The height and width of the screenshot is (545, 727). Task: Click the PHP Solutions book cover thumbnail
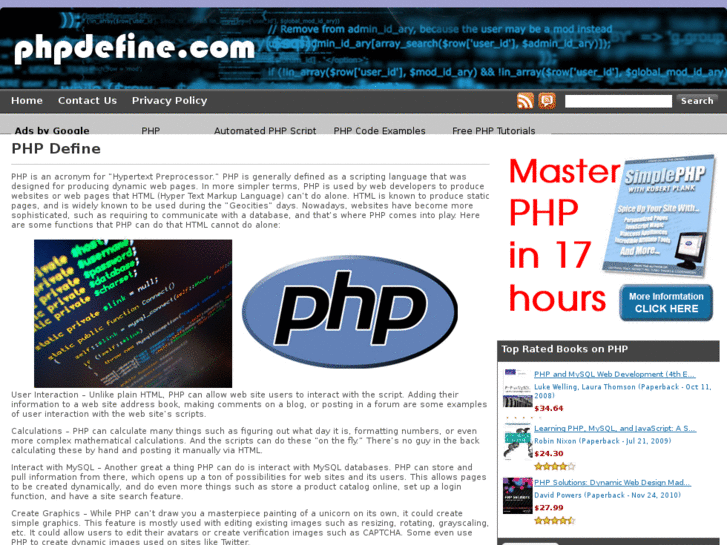click(x=517, y=496)
